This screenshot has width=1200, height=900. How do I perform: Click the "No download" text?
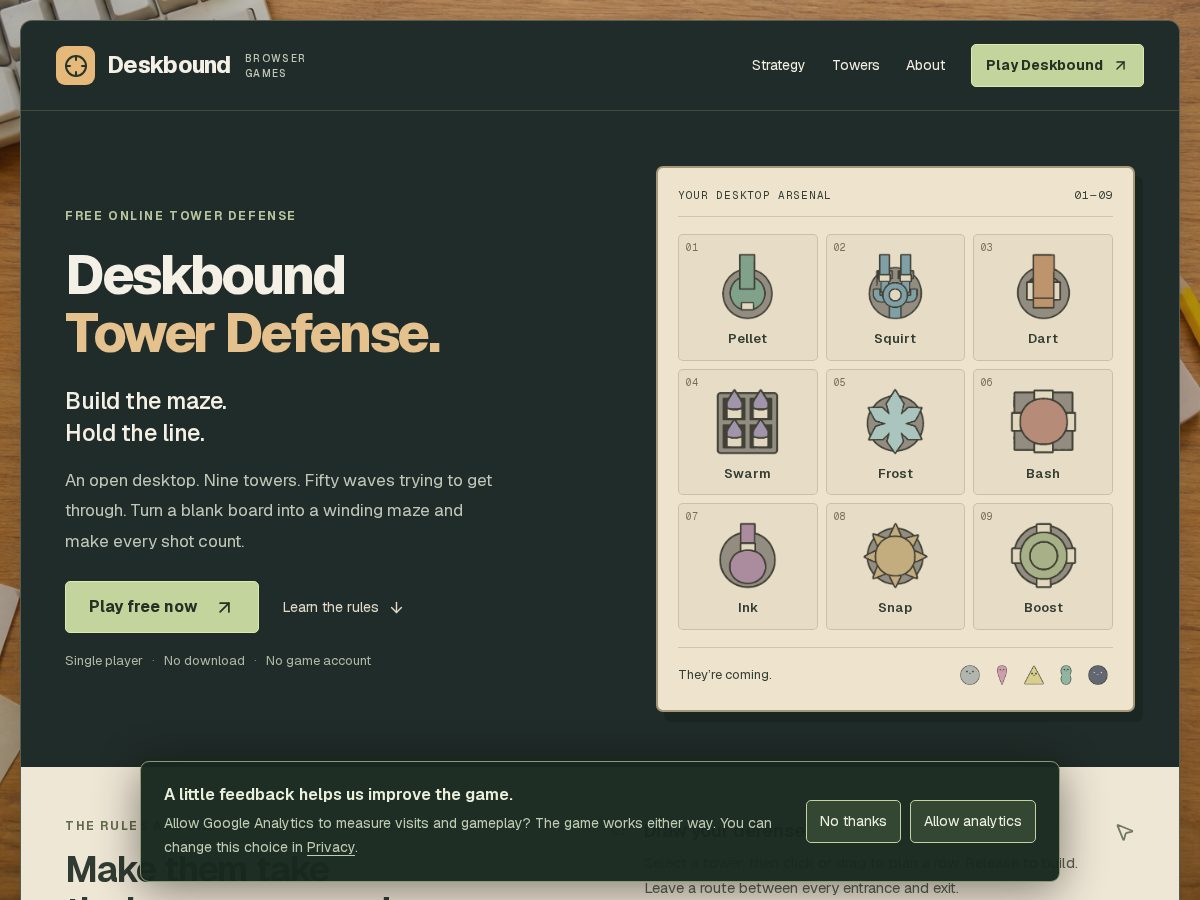click(204, 661)
